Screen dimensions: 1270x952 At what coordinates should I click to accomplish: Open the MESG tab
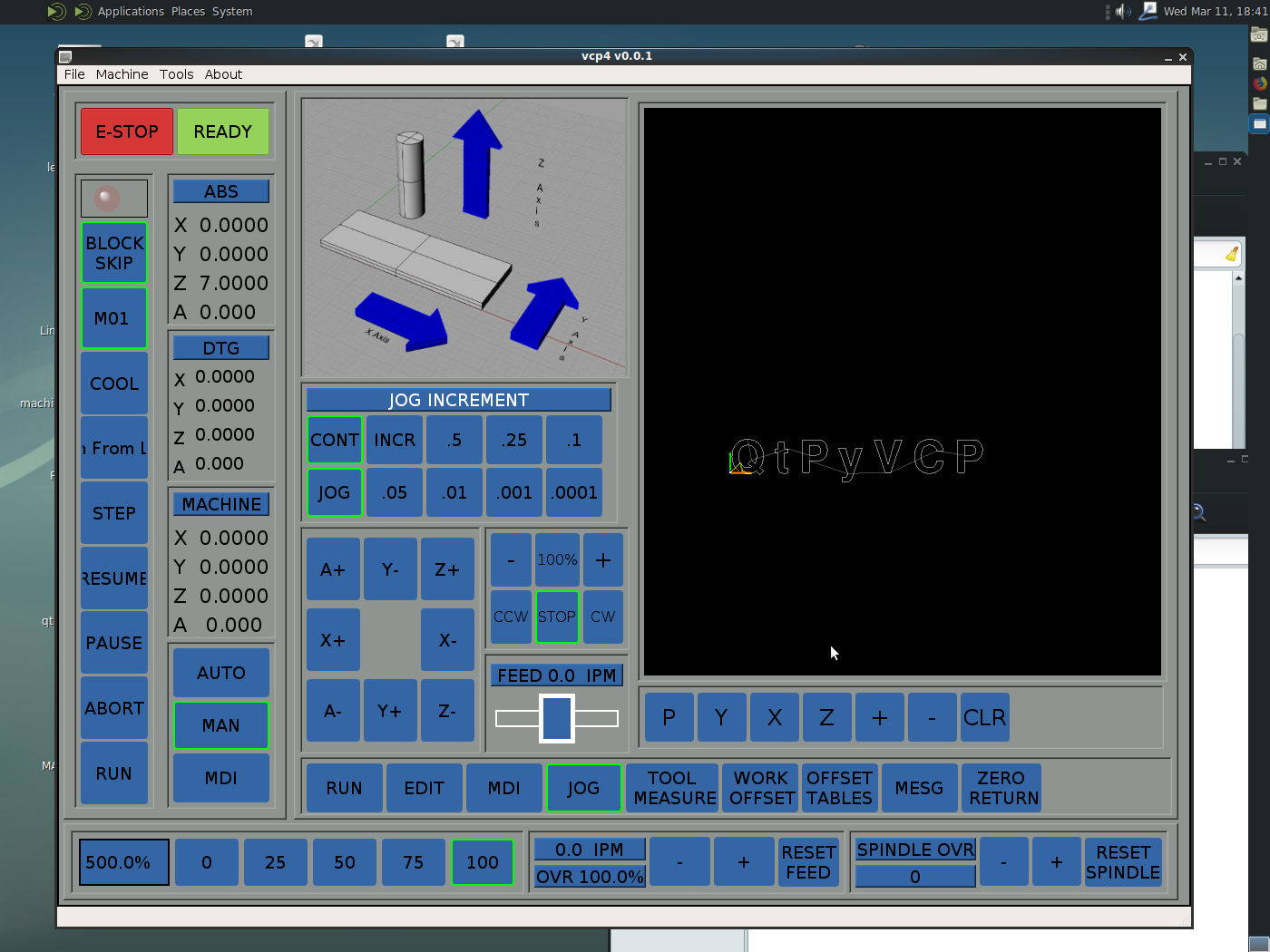point(920,788)
